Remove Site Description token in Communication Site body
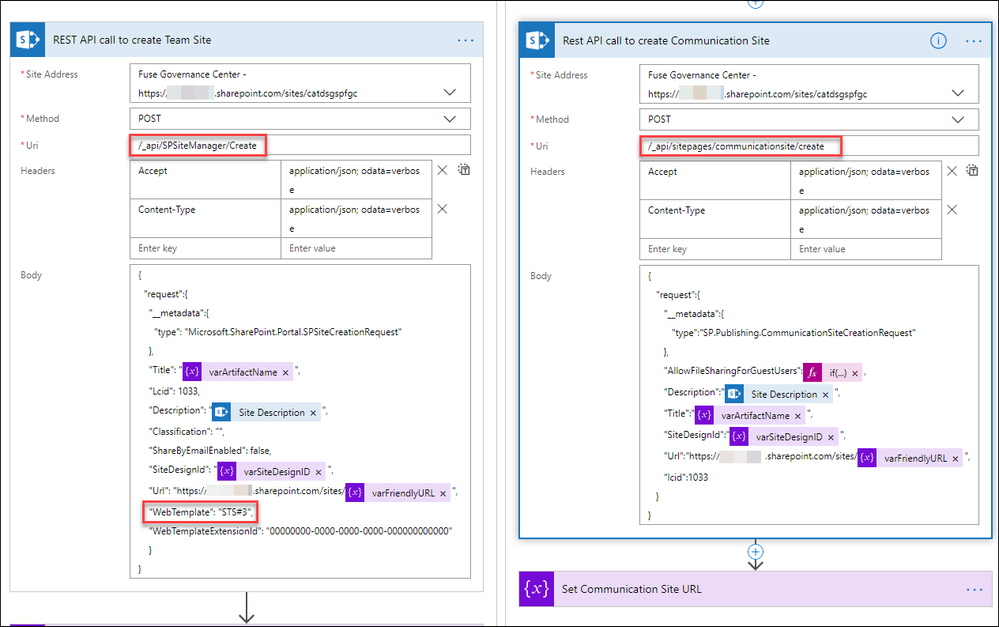This screenshot has height=627, width=999. [x=825, y=394]
